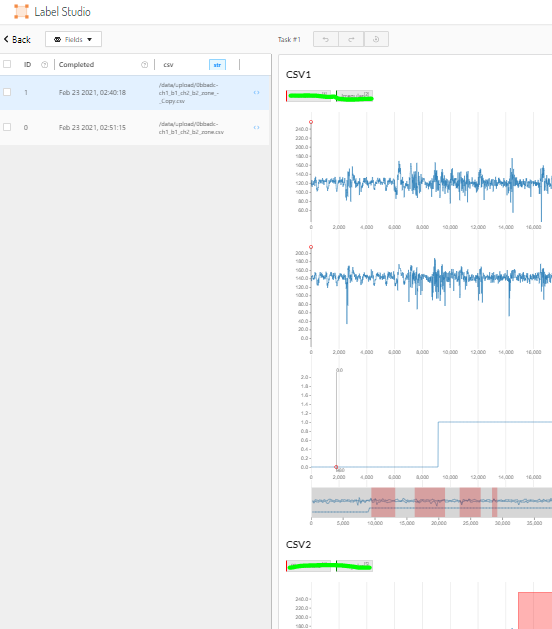
Task: Click the CSV1 heading
Action: click(298, 75)
